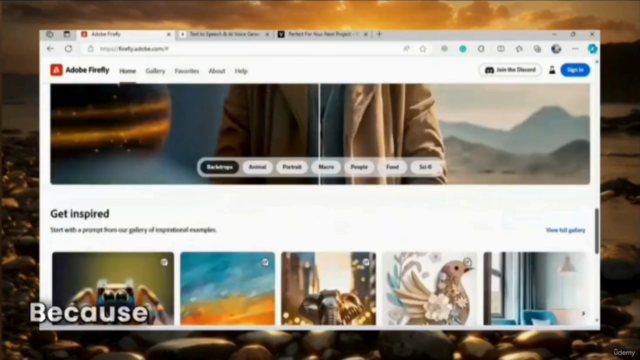Select the Macro category pill
The height and width of the screenshot is (360, 640).
[326, 167]
